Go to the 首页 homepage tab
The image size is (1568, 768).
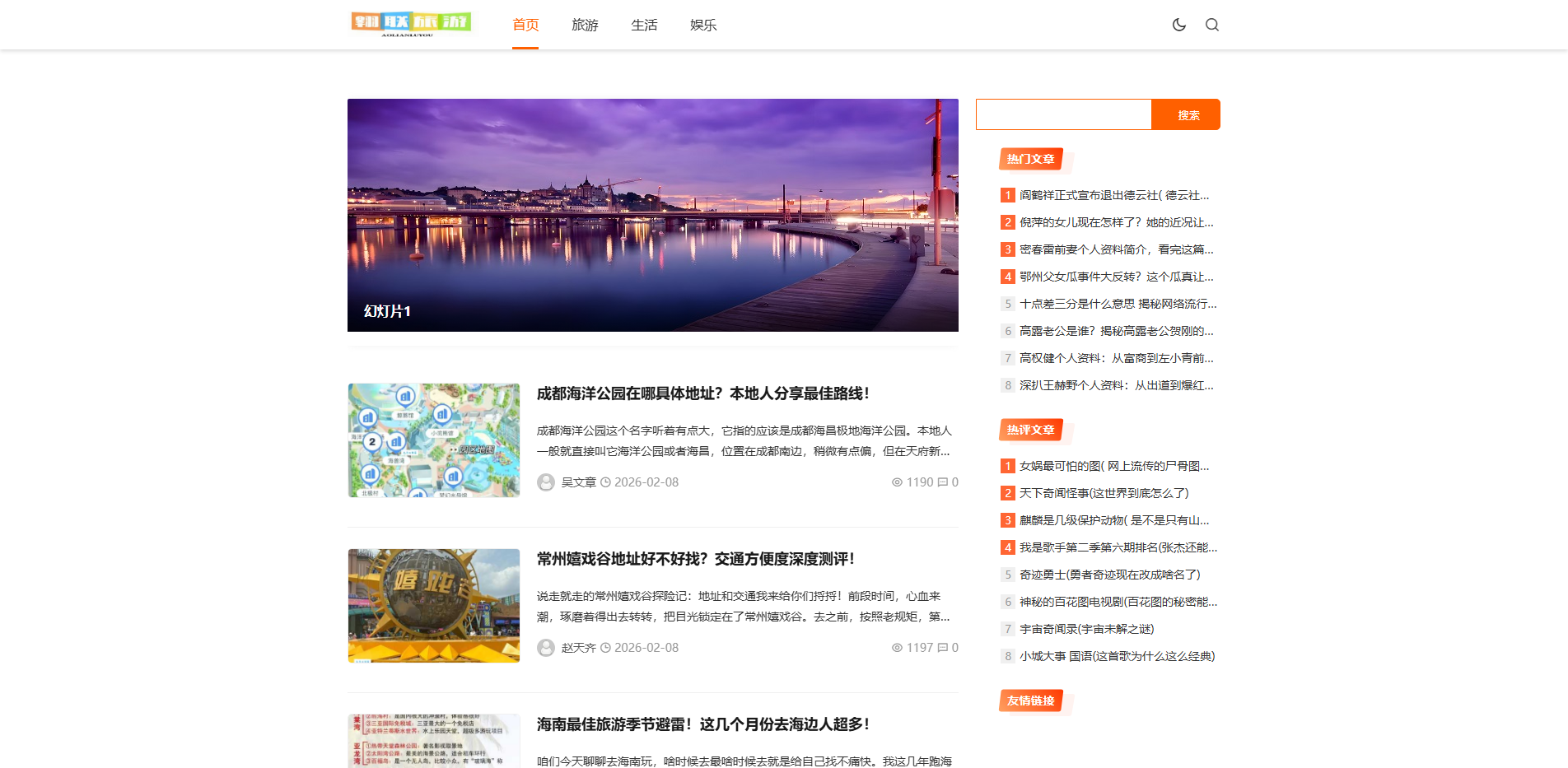coord(525,25)
